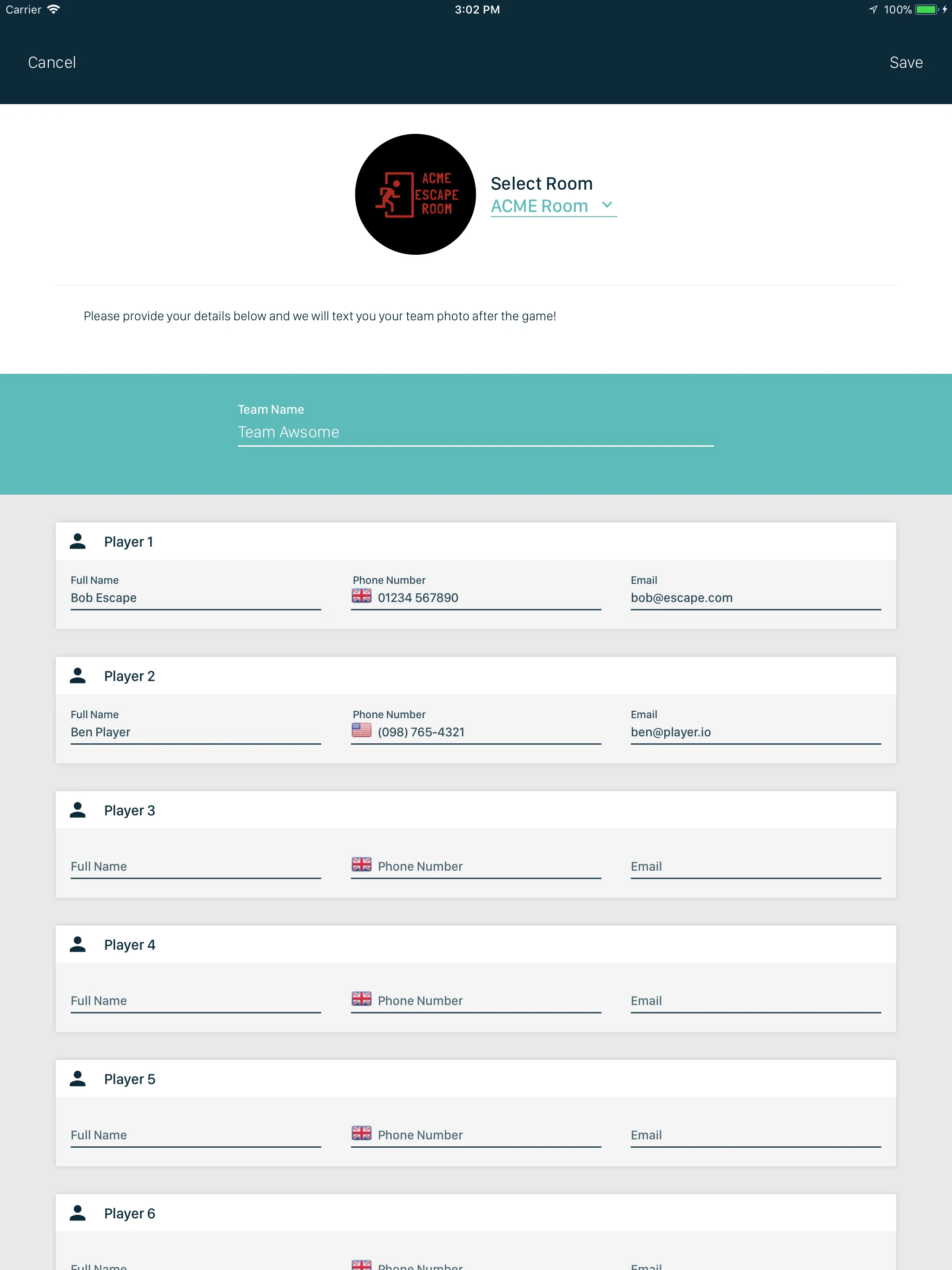
Task: Click Player 3 profile icon
Action: [79, 810]
